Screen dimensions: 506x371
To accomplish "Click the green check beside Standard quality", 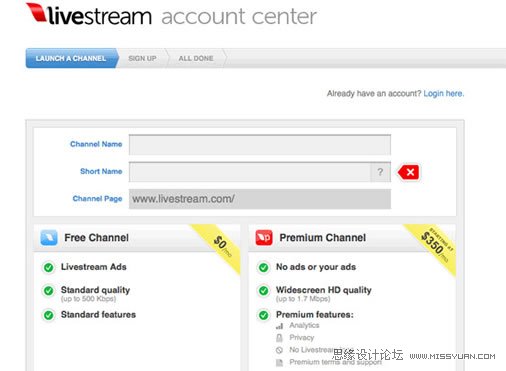I will click(x=49, y=291).
